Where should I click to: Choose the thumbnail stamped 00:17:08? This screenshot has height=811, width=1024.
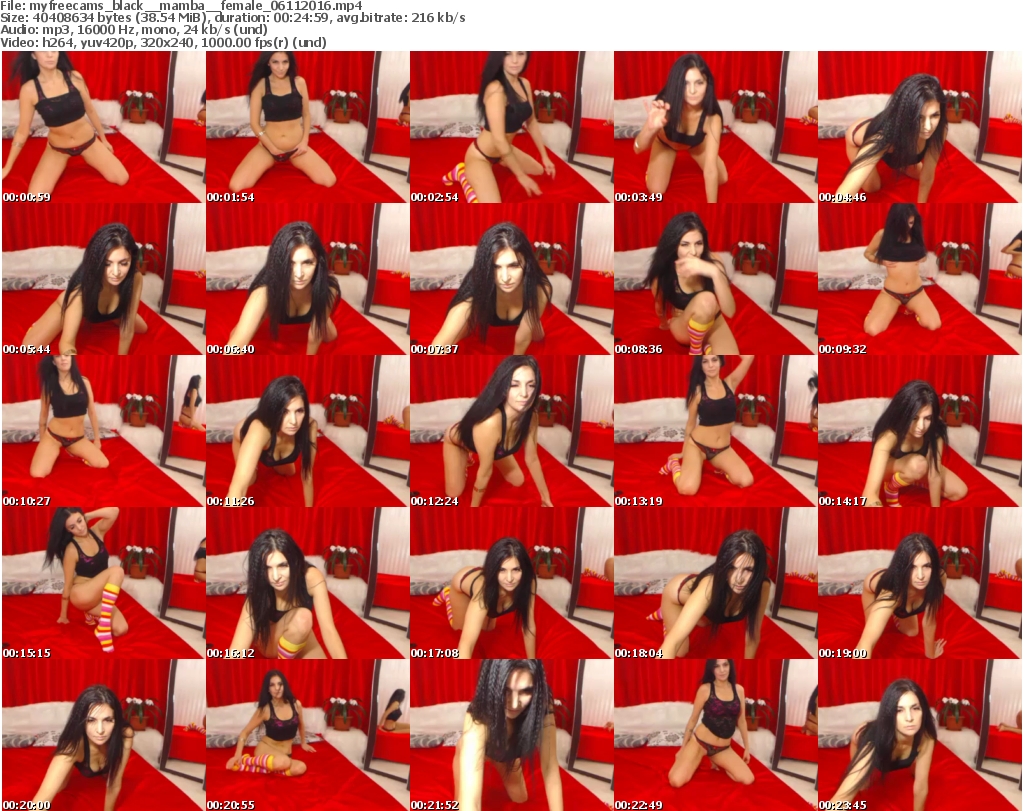point(511,583)
